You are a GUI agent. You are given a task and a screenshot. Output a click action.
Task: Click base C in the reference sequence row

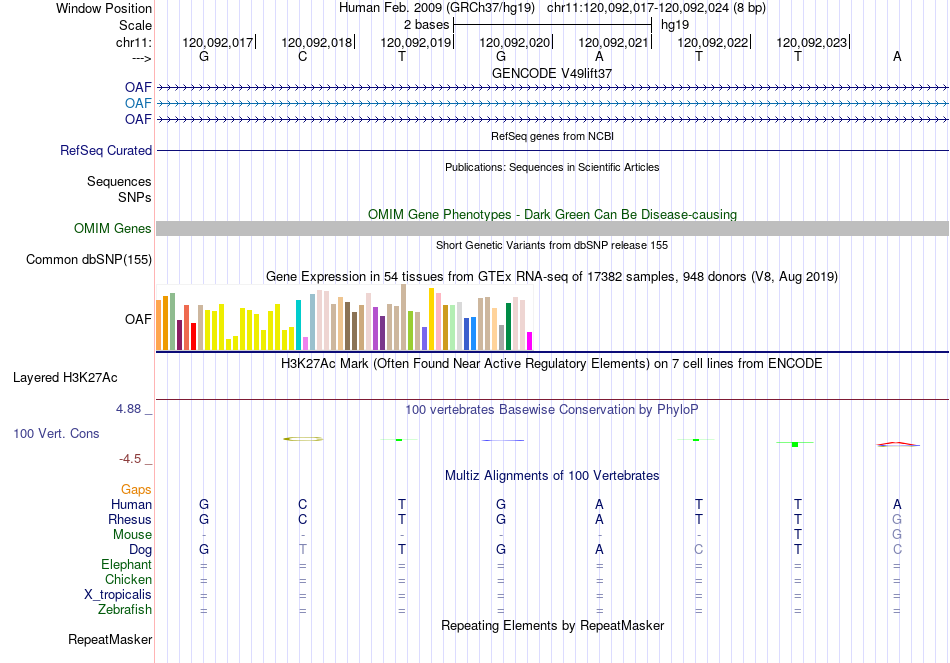pos(302,56)
